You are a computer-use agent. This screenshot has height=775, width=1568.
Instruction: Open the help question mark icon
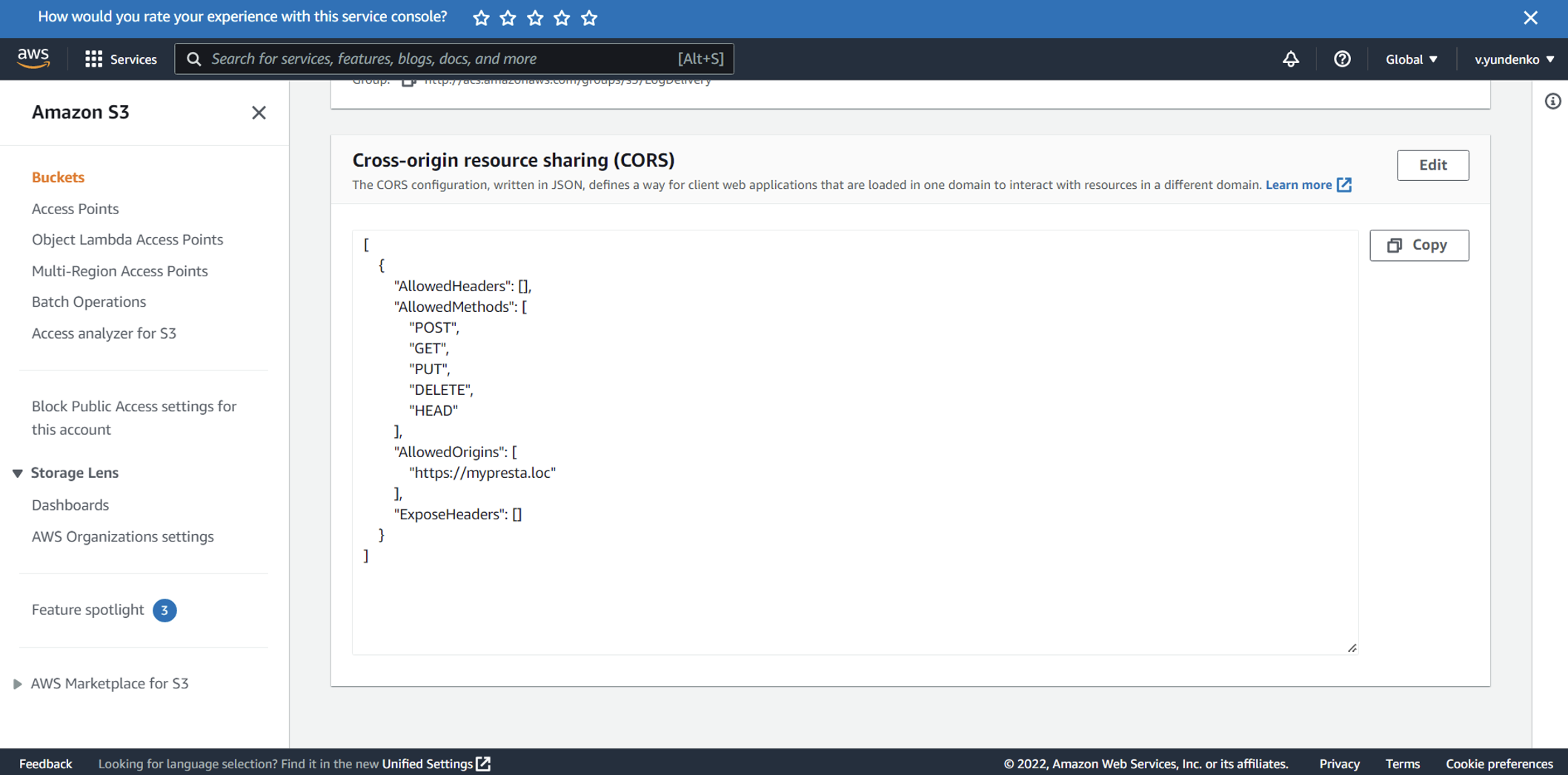[1342, 59]
